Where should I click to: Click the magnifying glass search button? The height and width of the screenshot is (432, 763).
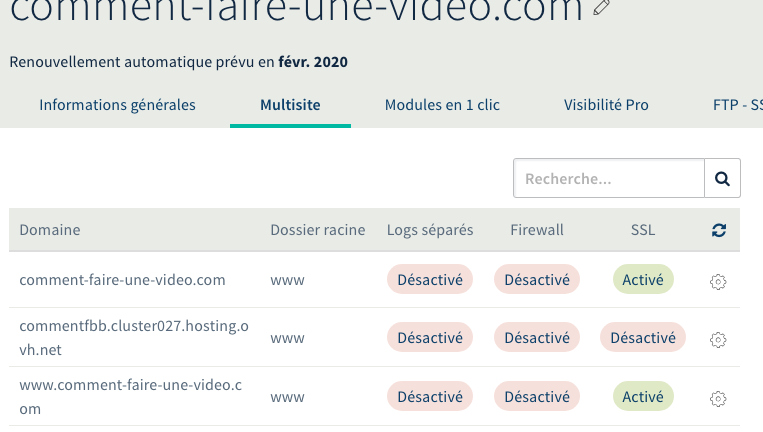pyautogui.click(x=722, y=179)
